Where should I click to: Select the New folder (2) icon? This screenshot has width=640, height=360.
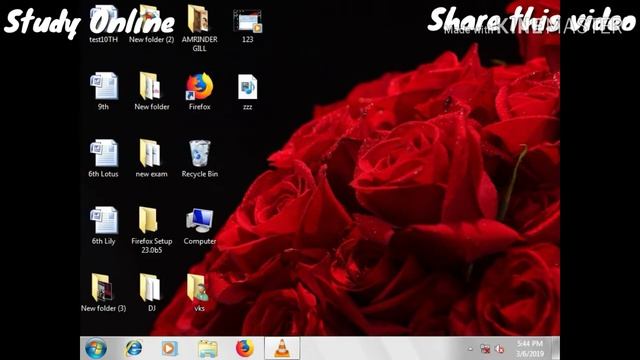[x=151, y=24]
